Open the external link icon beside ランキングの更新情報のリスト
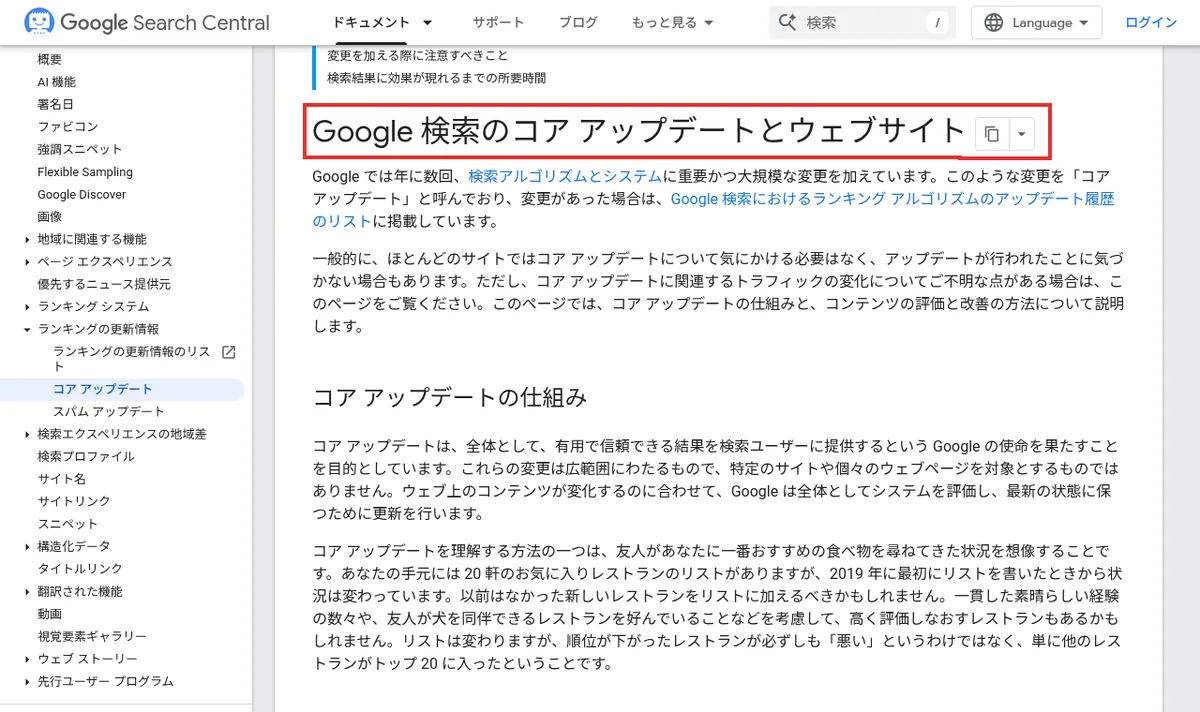The height and width of the screenshot is (712, 1200). pyautogui.click(x=228, y=352)
